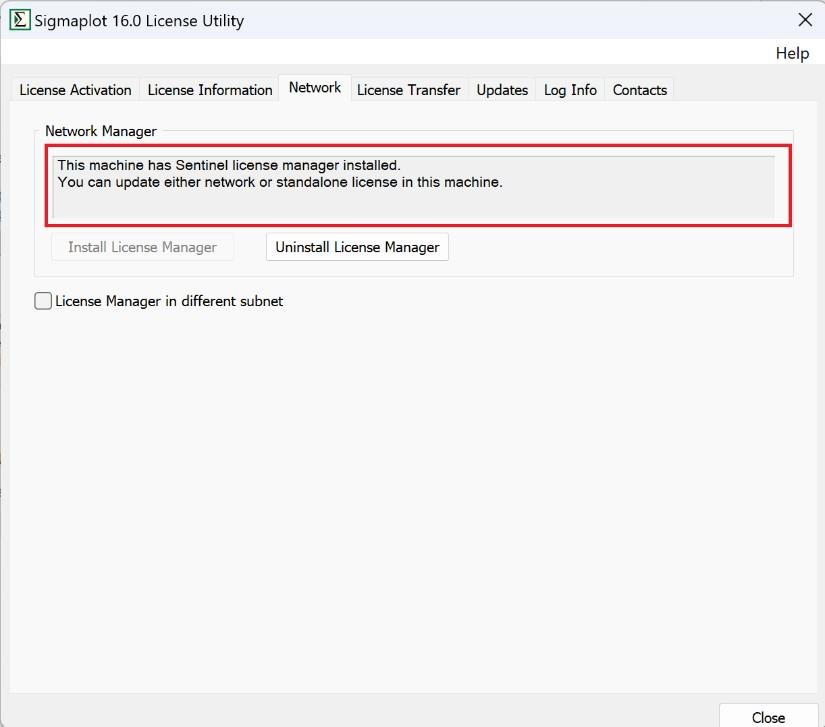825x727 pixels.
Task: Click the Sentinel license manager status text box
Action: 414,187
